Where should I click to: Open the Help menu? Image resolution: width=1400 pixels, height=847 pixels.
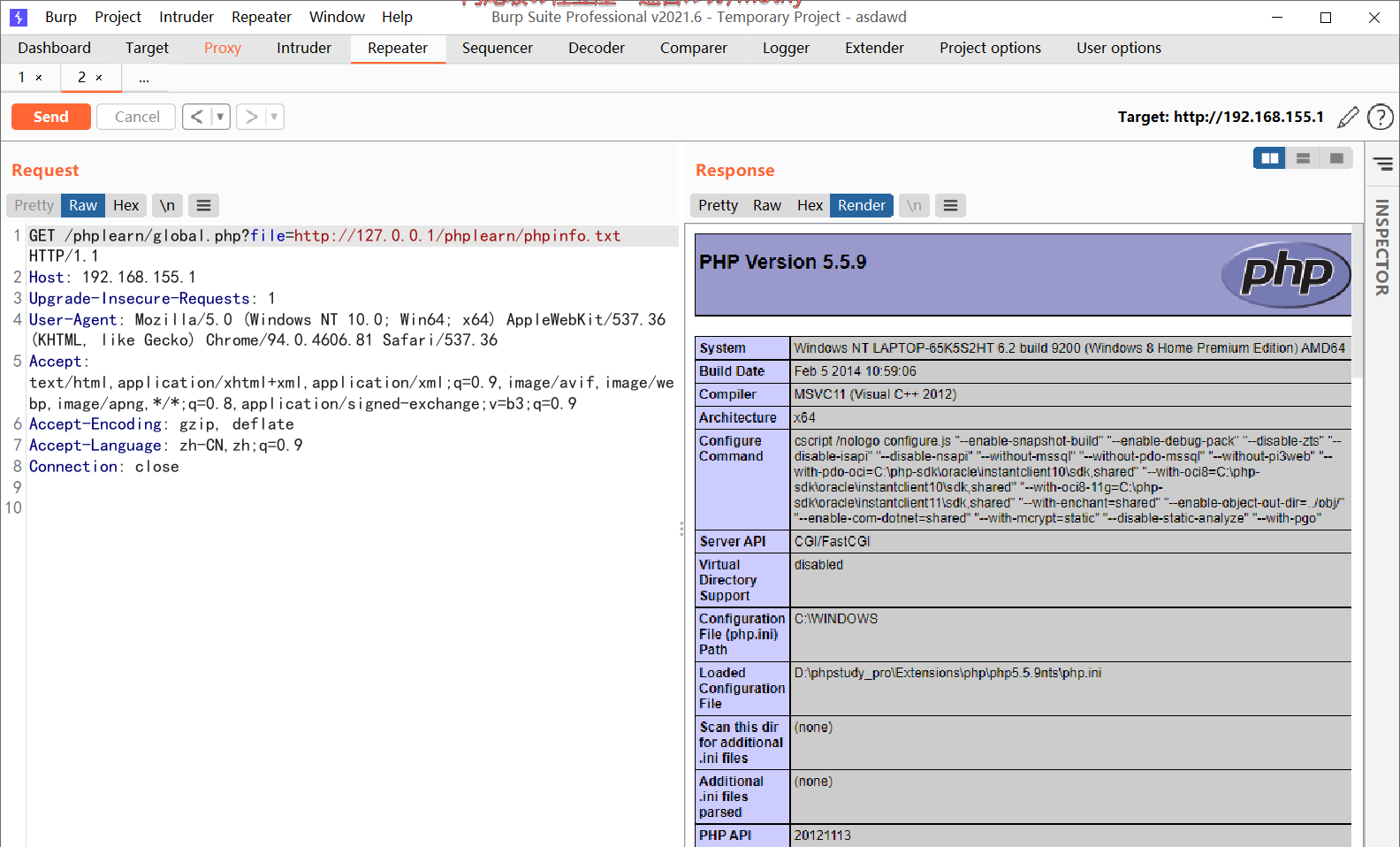tap(397, 17)
